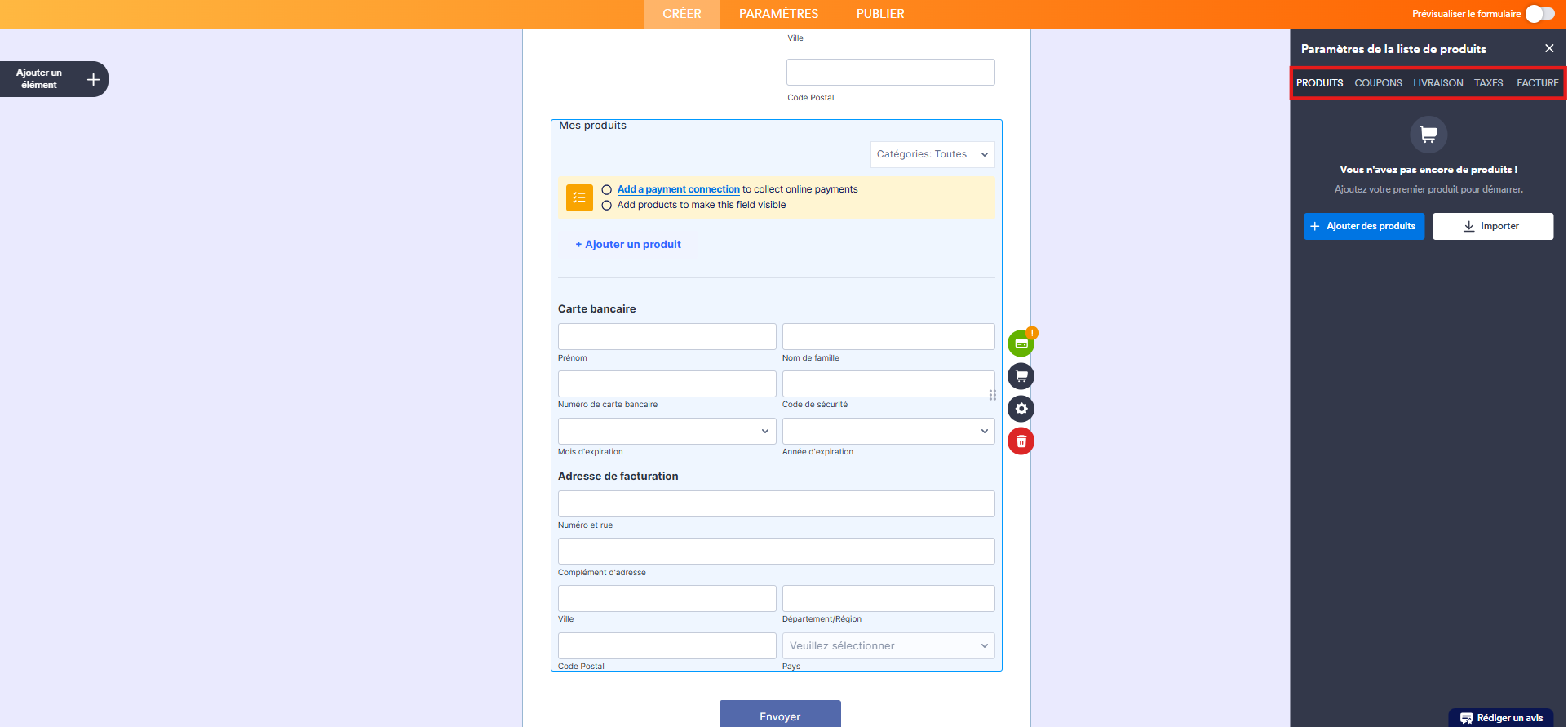Click the Code de sécurité field
Viewport: 1568px width, 727px height.
click(888, 383)
